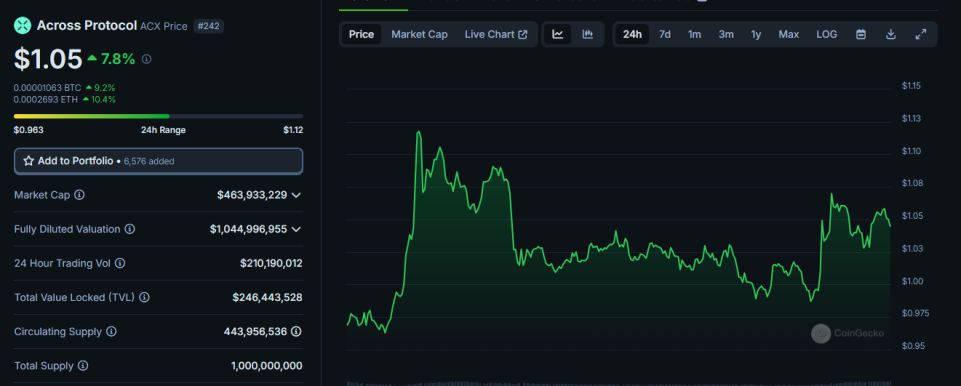Select the 7d time range
961x386 pixels.
click(x=664, y=34)
